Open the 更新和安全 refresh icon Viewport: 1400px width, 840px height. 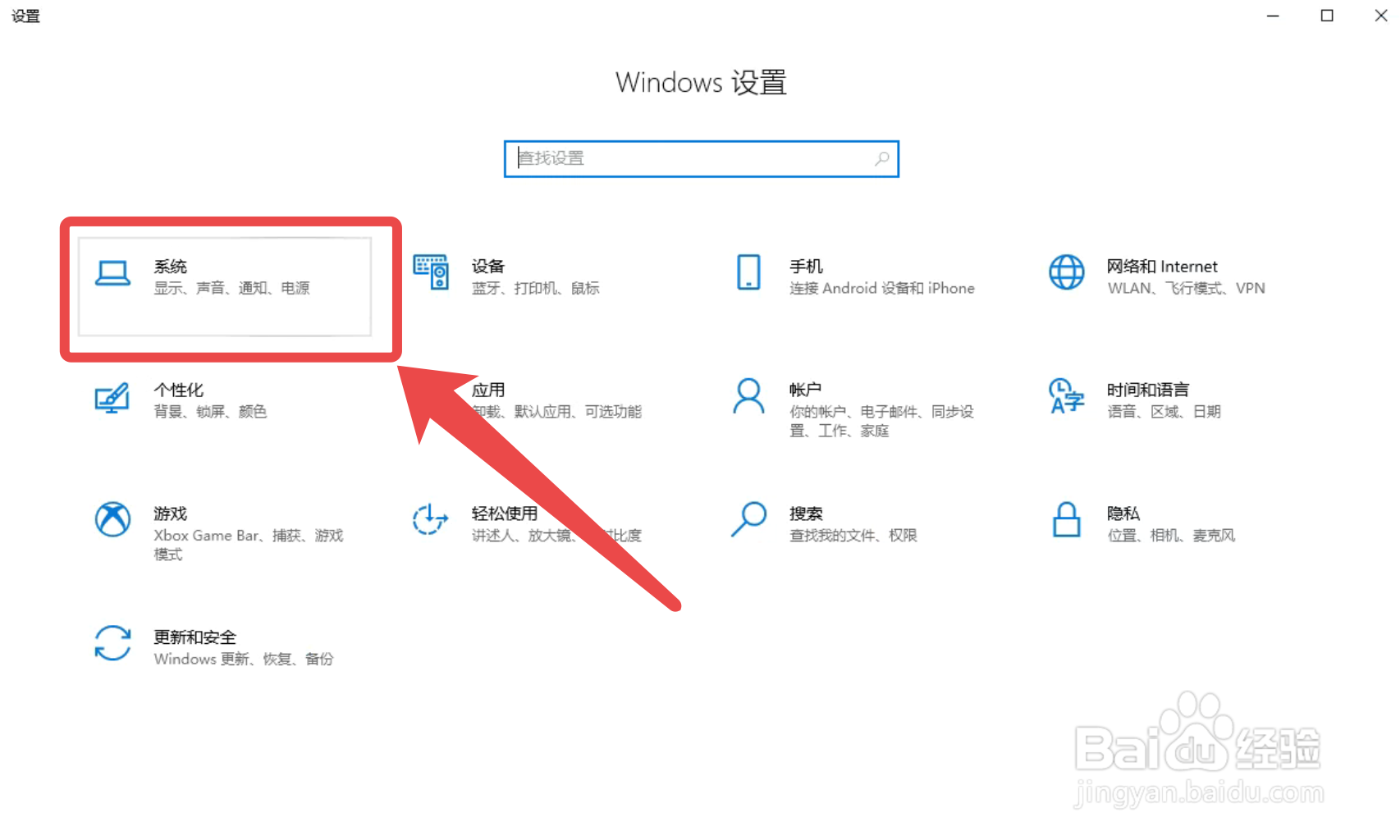tap(113, 645)
